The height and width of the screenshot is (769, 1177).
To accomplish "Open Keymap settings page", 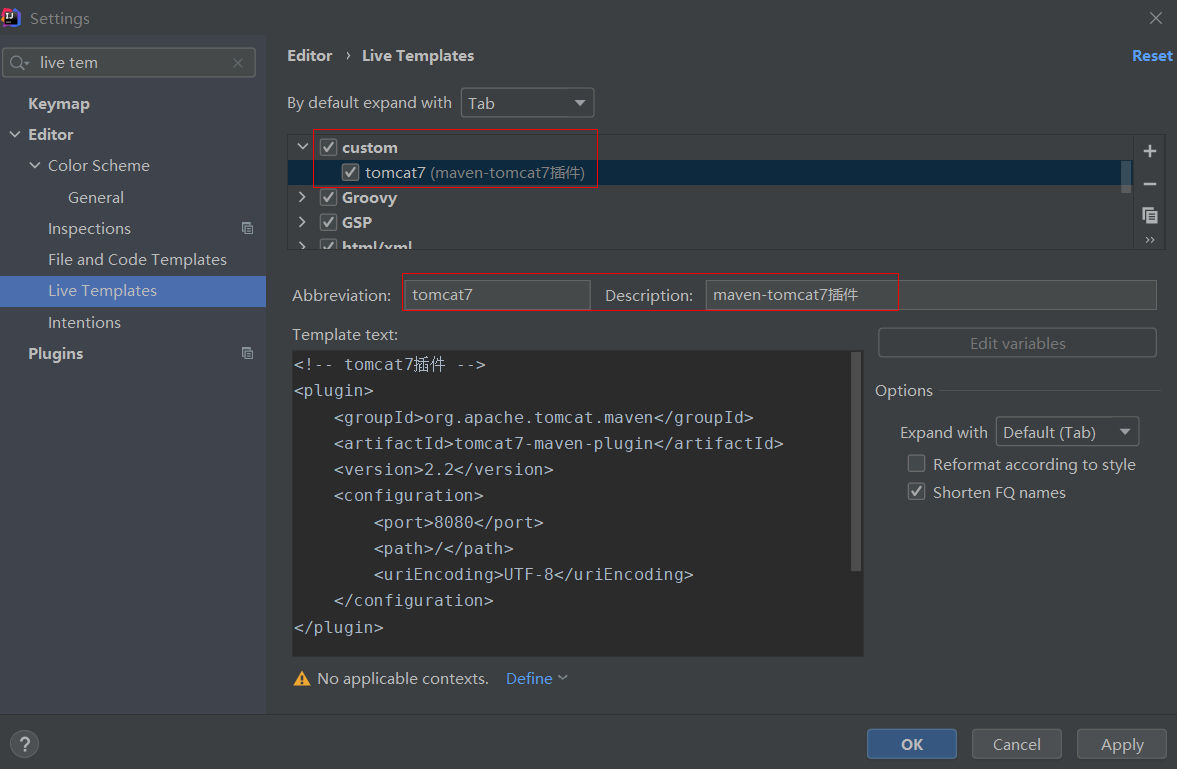I will [59, 104].
